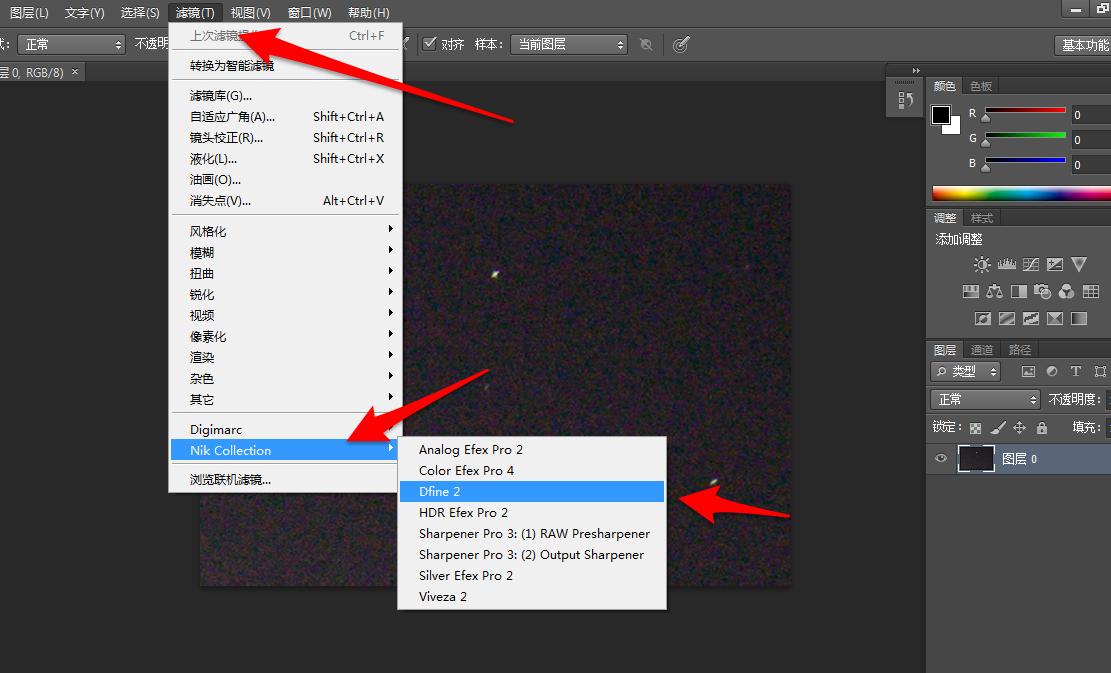Choose Dfine 2 from the Nik Collection submenu
The width and height of the screenshot is (1111, 673).
(531, 492)
